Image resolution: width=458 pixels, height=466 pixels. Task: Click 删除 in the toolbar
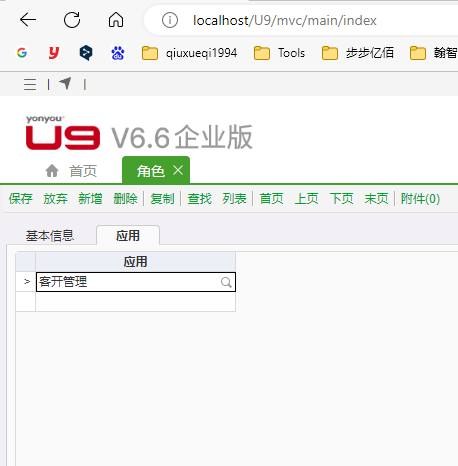coord(125,199)
